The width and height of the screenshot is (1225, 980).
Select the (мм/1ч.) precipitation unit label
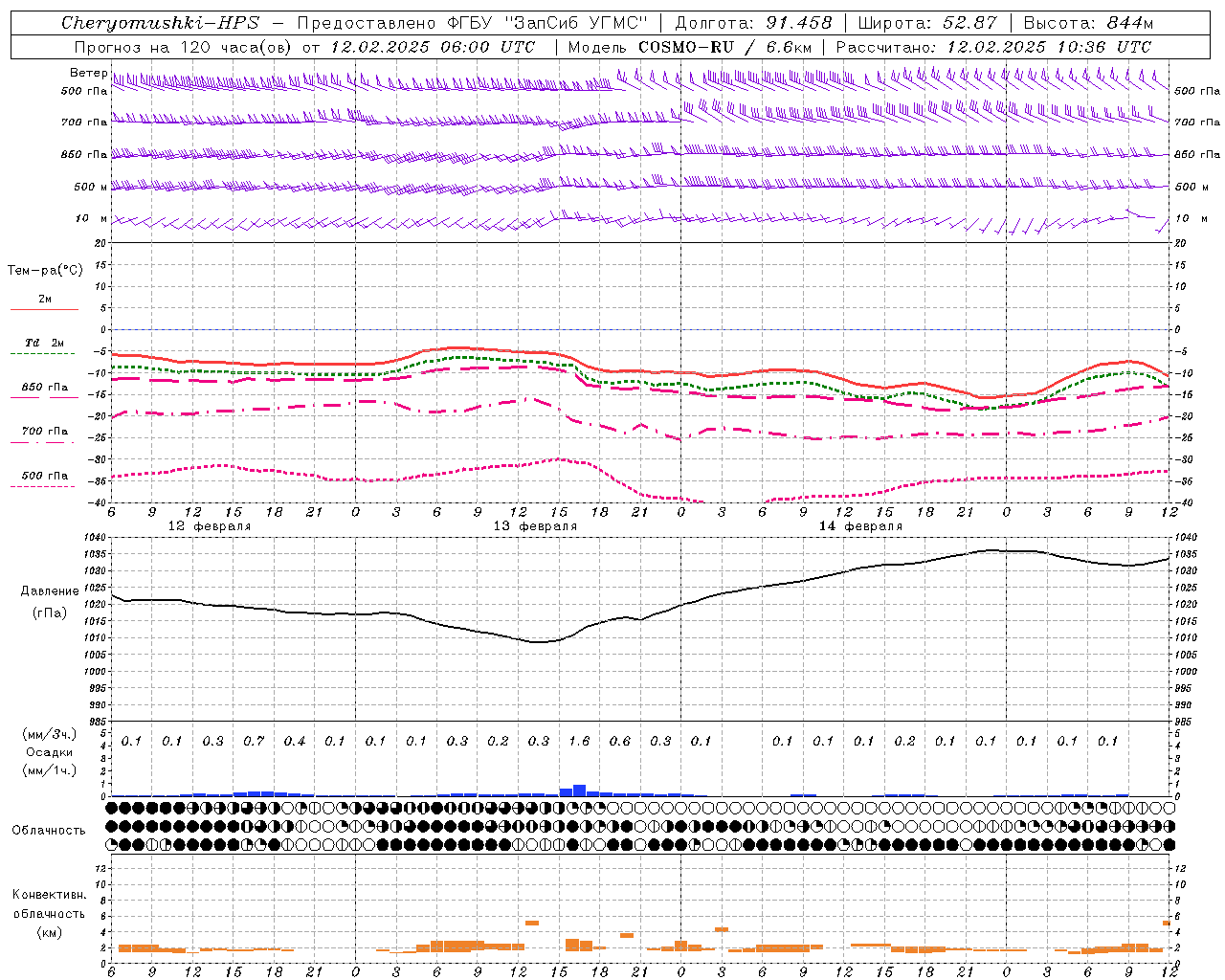coord(48,770)
